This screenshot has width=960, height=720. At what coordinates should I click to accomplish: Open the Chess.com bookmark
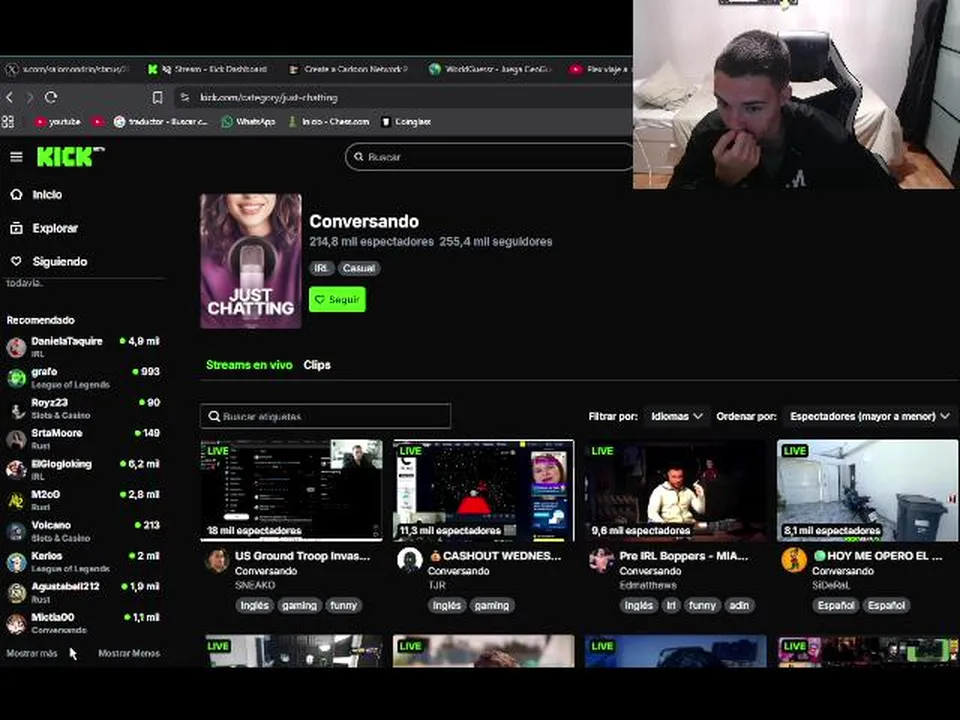[x=329, y=122]
